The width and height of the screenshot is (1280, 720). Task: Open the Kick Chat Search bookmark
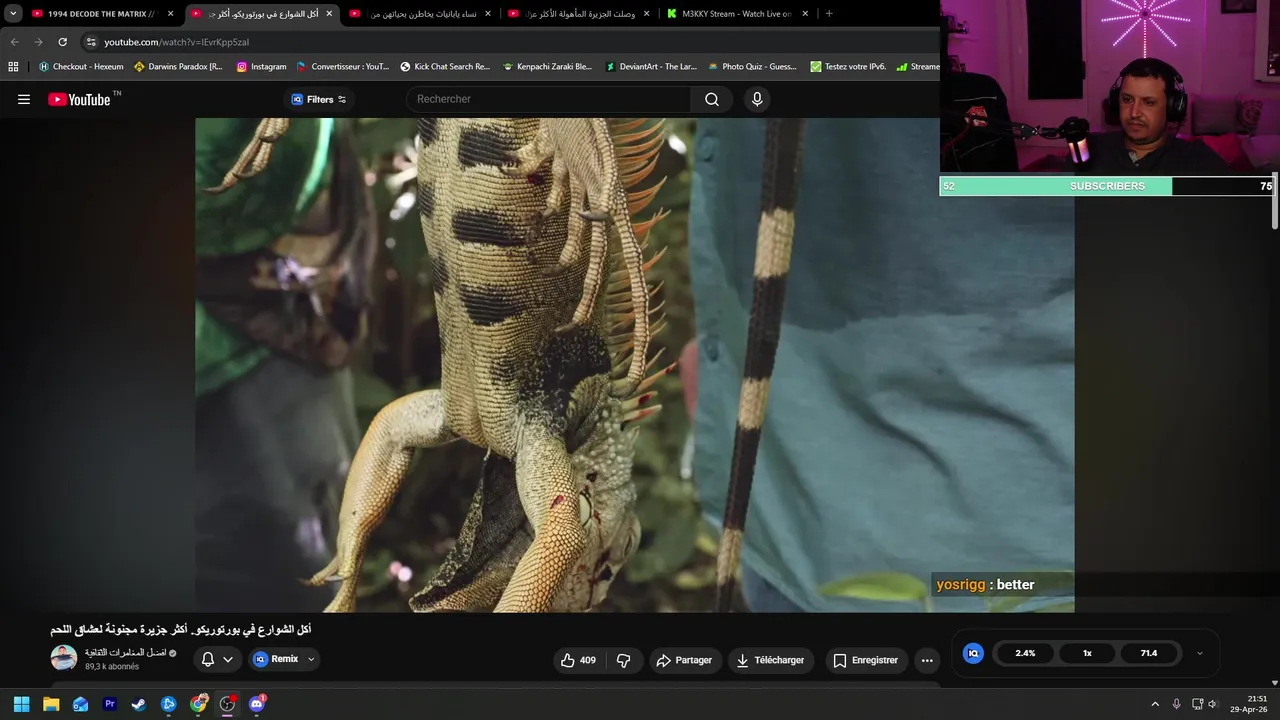(x=445, y=67)
